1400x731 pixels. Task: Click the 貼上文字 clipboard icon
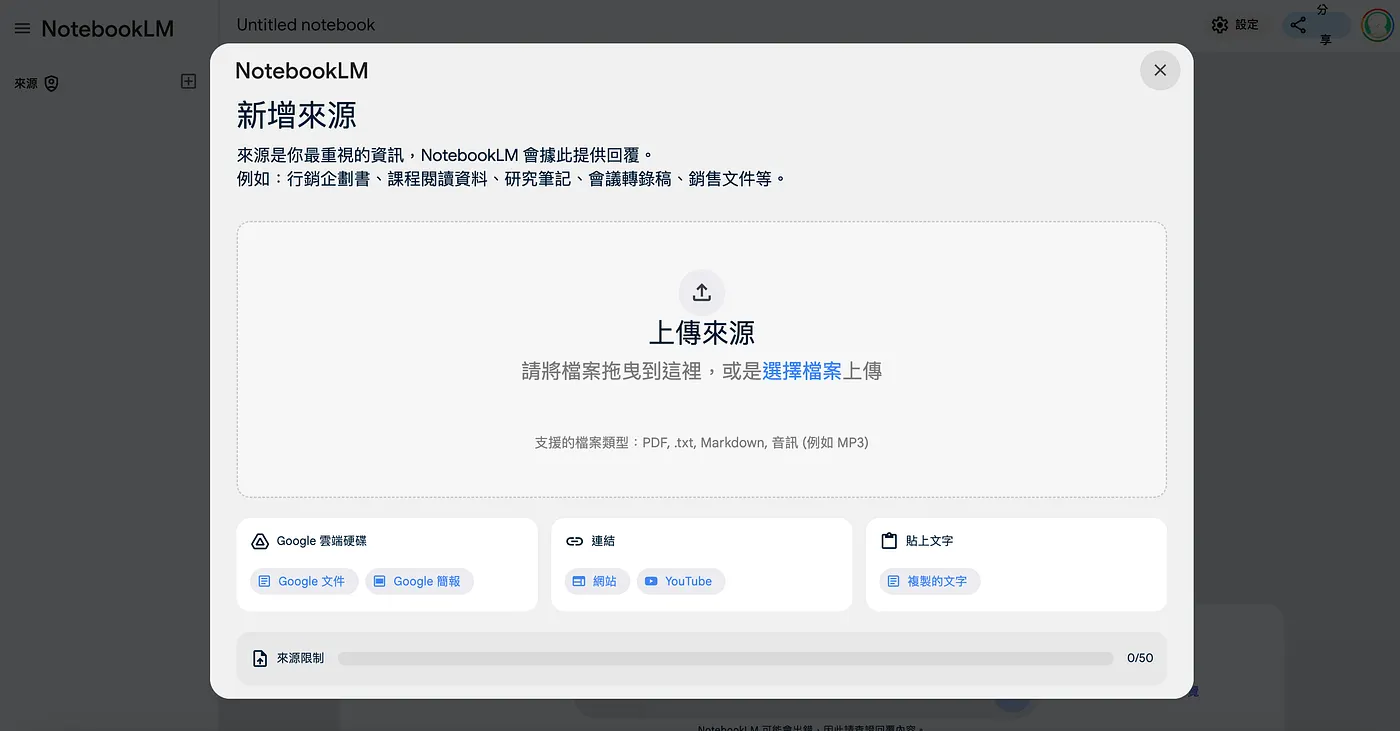tap(889, 541)
